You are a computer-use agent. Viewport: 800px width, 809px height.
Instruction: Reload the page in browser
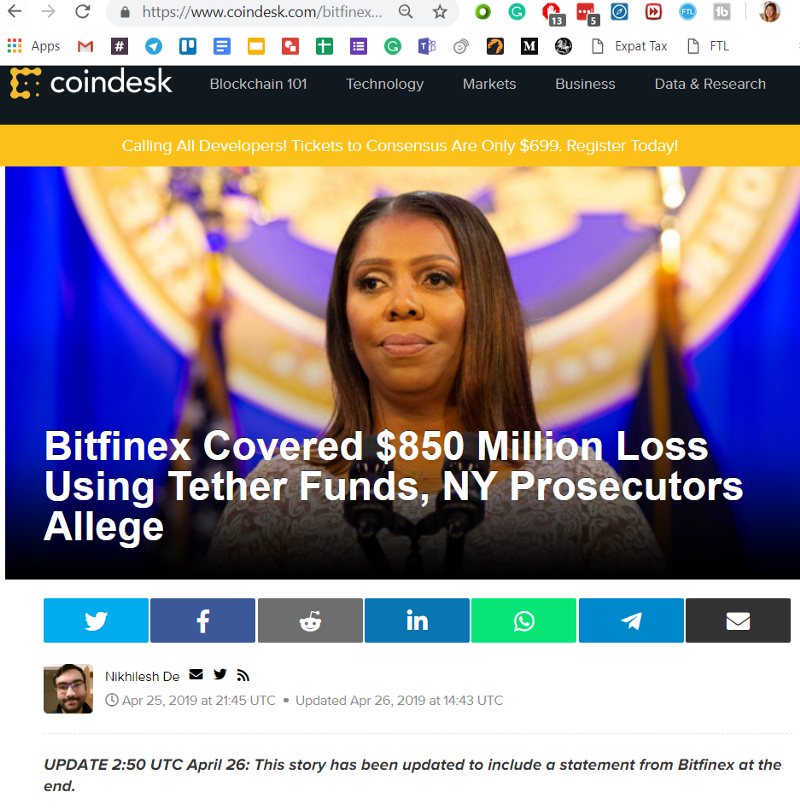pos(83,11)
